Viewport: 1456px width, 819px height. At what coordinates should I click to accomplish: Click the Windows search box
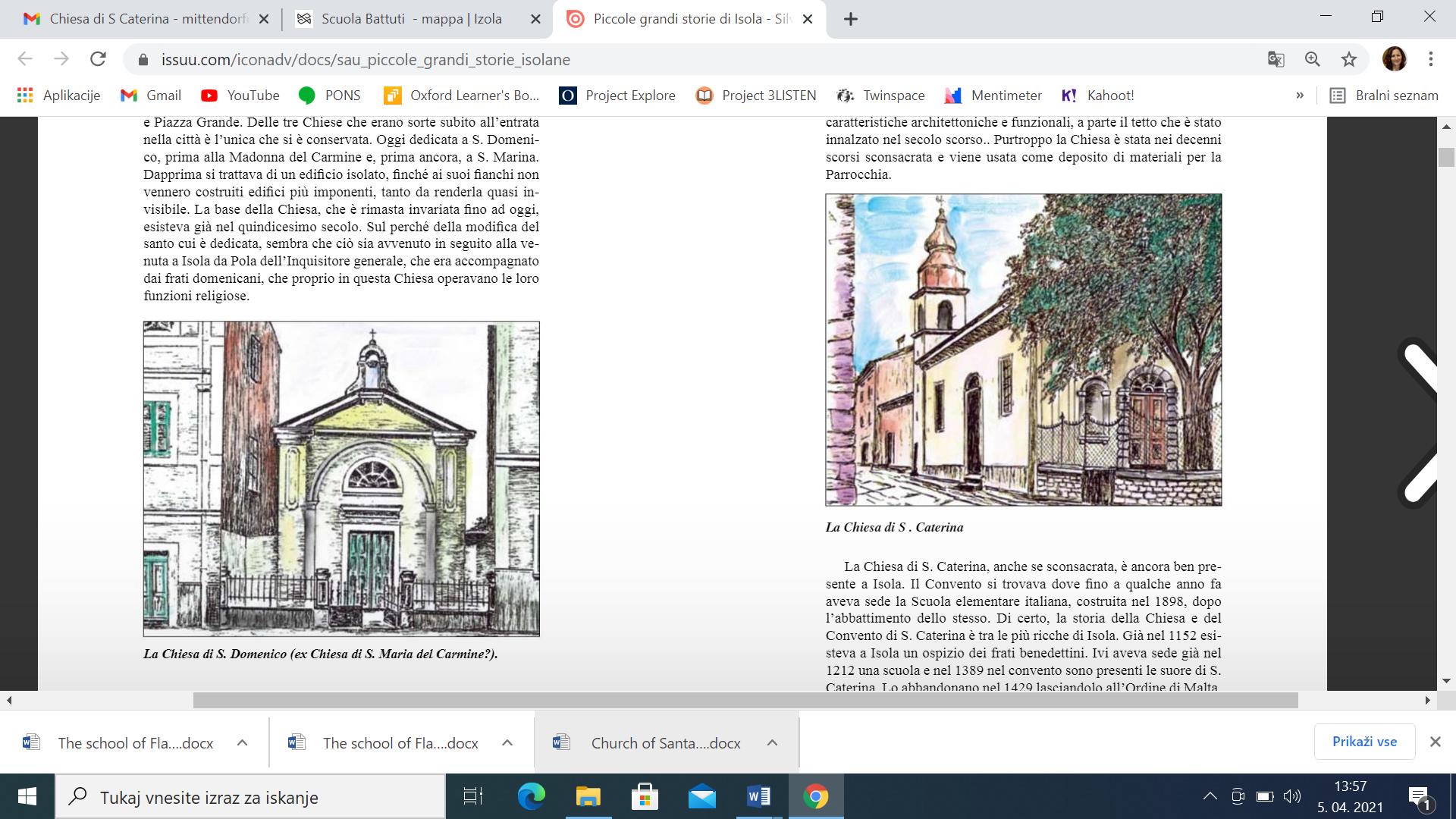click(x=250, y=797)
